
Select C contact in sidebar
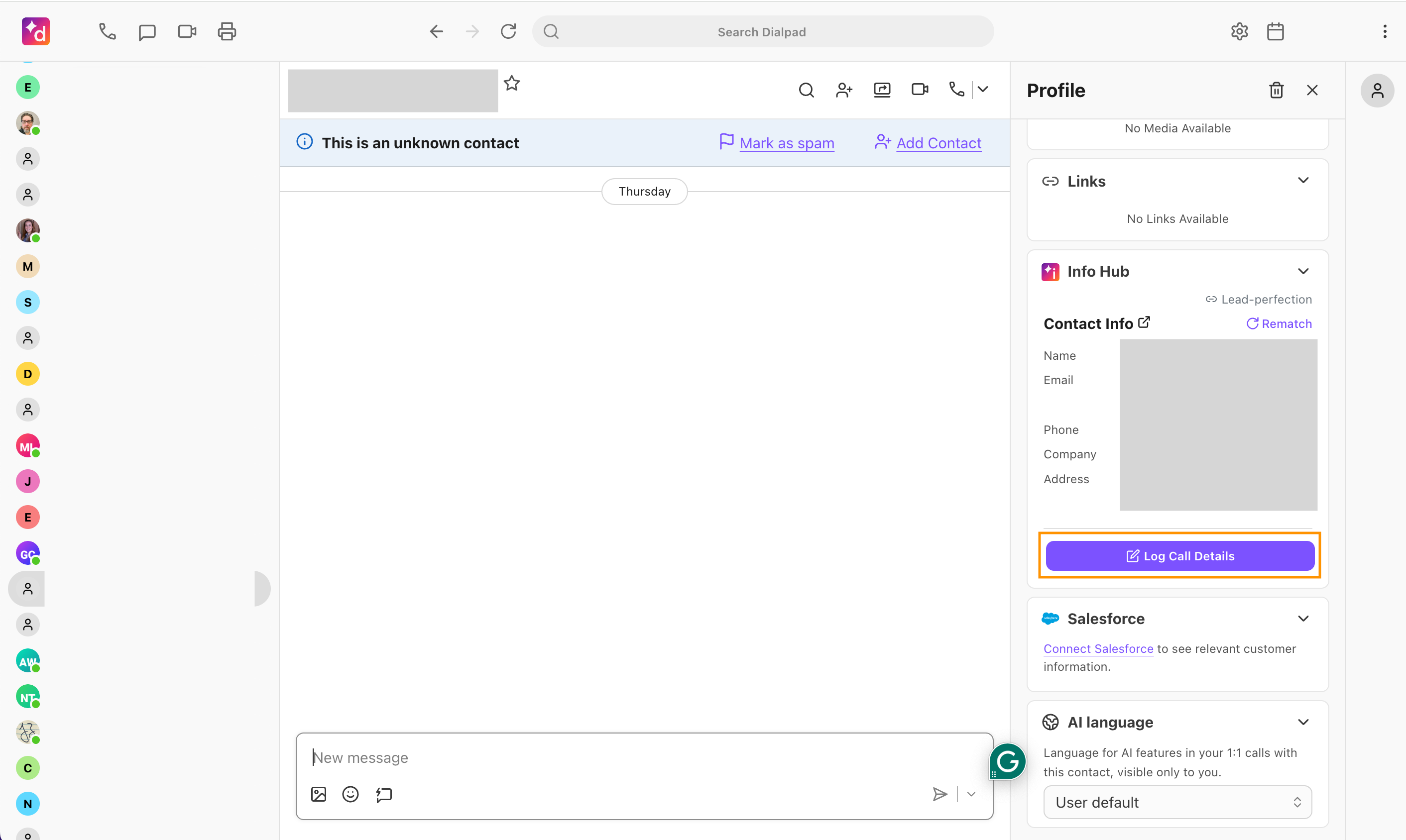tap(28, 768)
